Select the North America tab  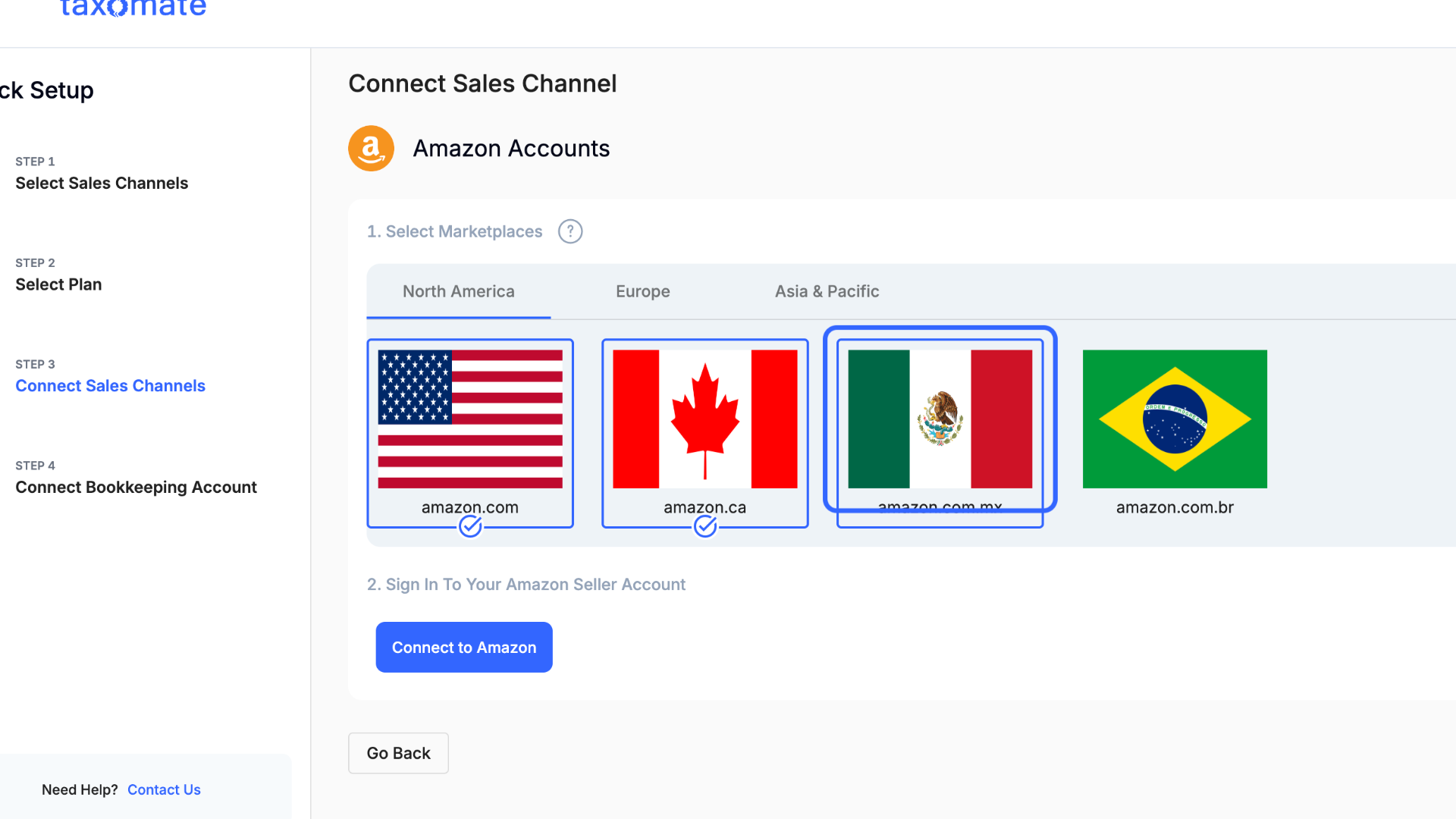458,291
